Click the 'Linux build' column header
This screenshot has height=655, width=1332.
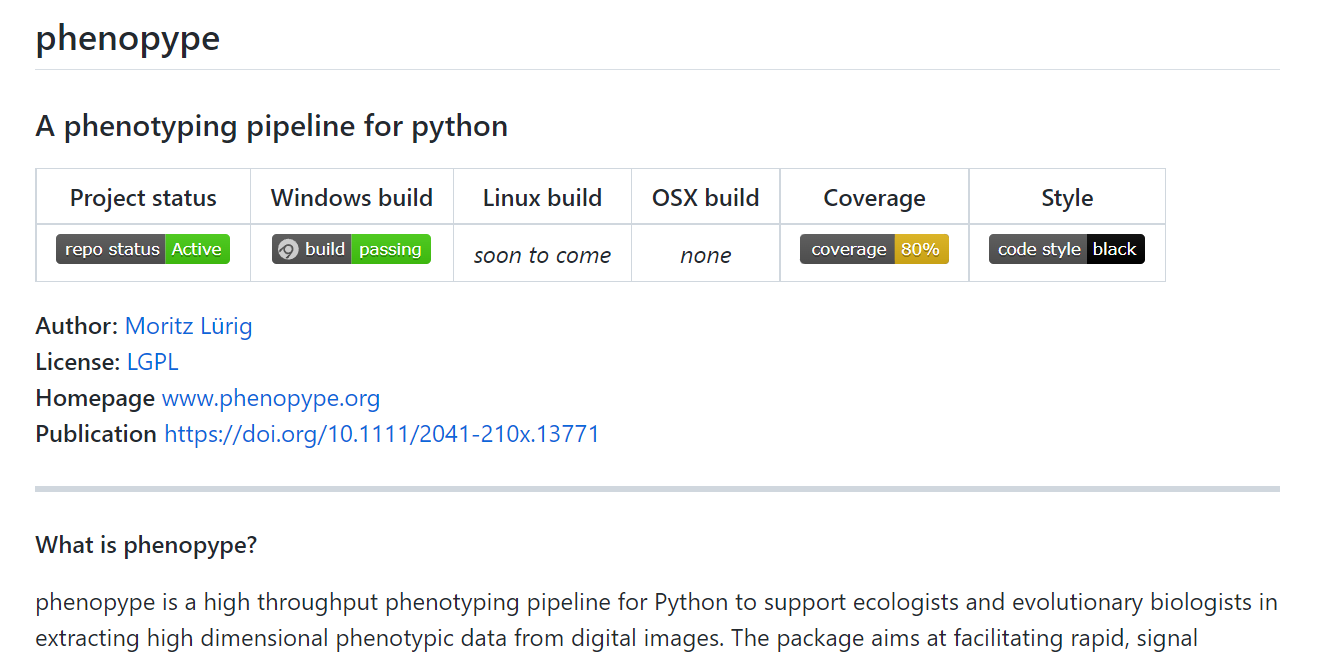point(542,198)
